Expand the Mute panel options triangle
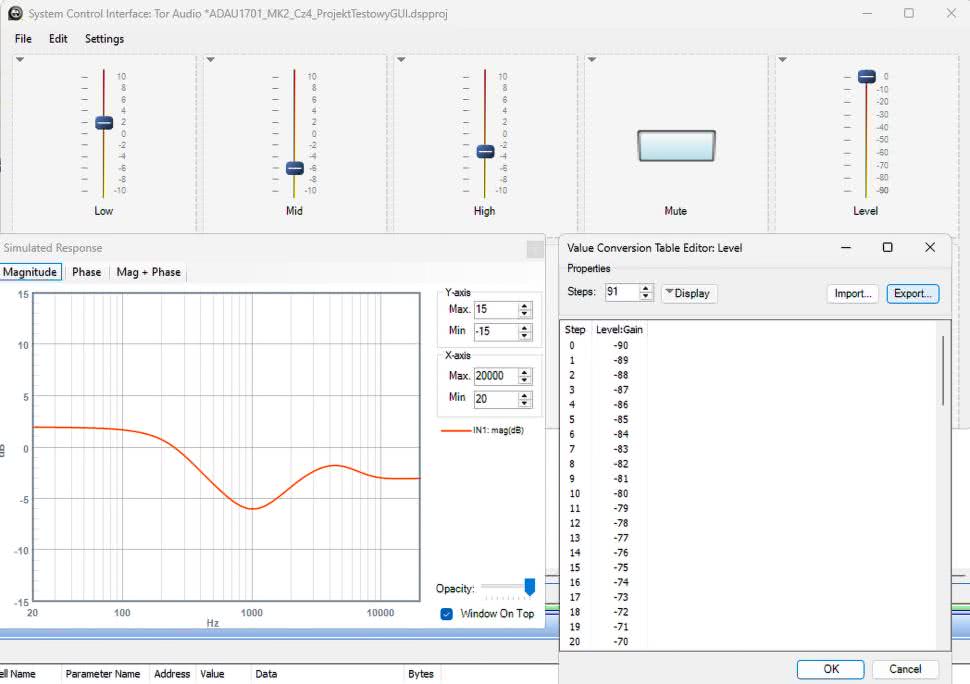970x684 pixels. pos(592,61)
